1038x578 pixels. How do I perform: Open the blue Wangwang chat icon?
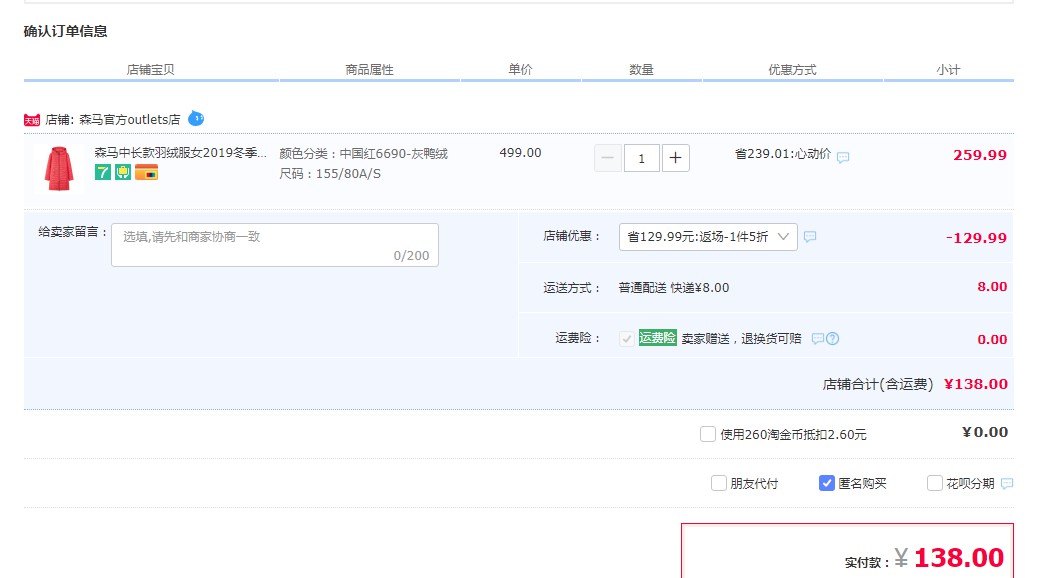point(196,119)
